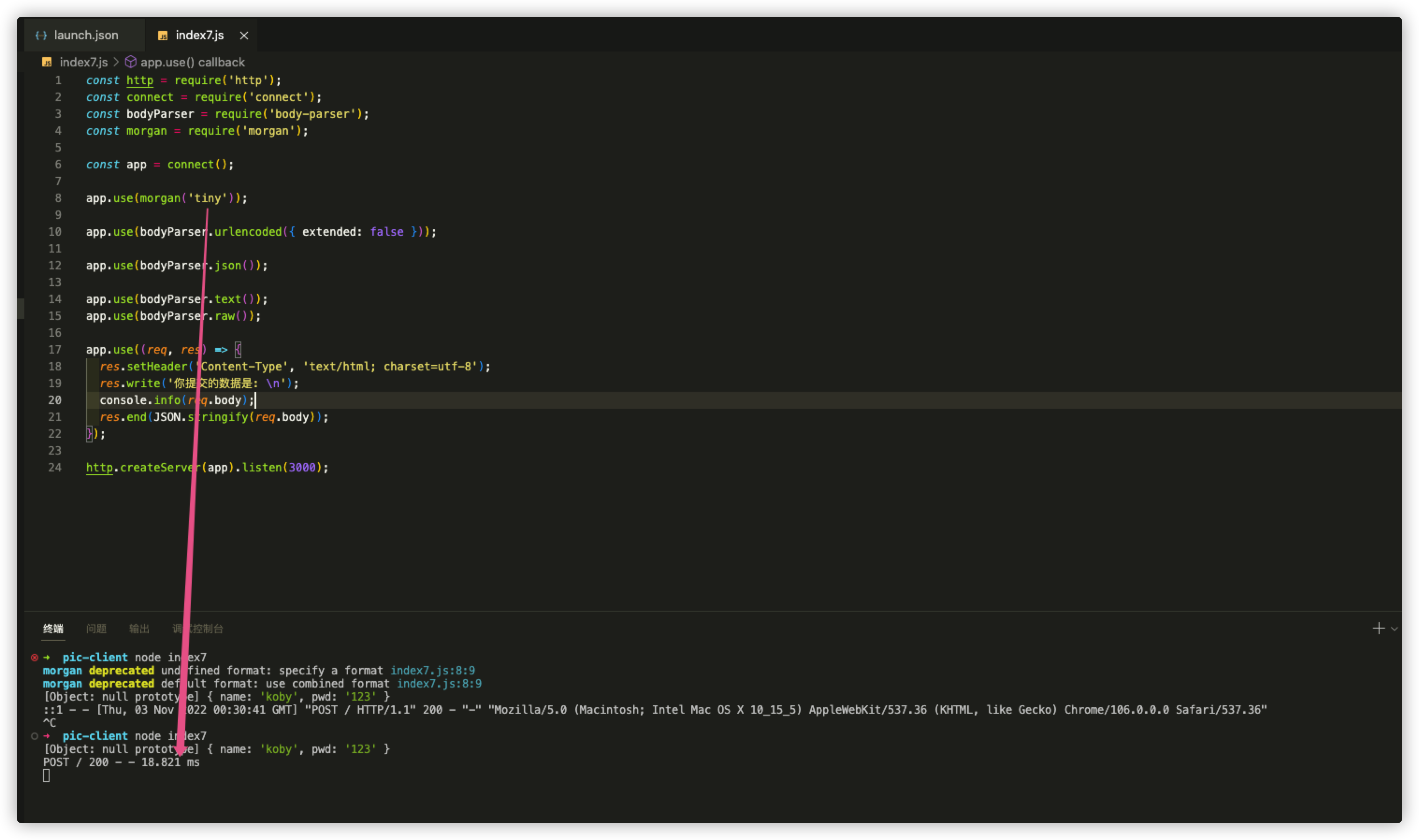Viewport: 1419px width, 840px height.
Task: Open index7.js:8:9 link in undefined format warning
Action: [433, 670]
